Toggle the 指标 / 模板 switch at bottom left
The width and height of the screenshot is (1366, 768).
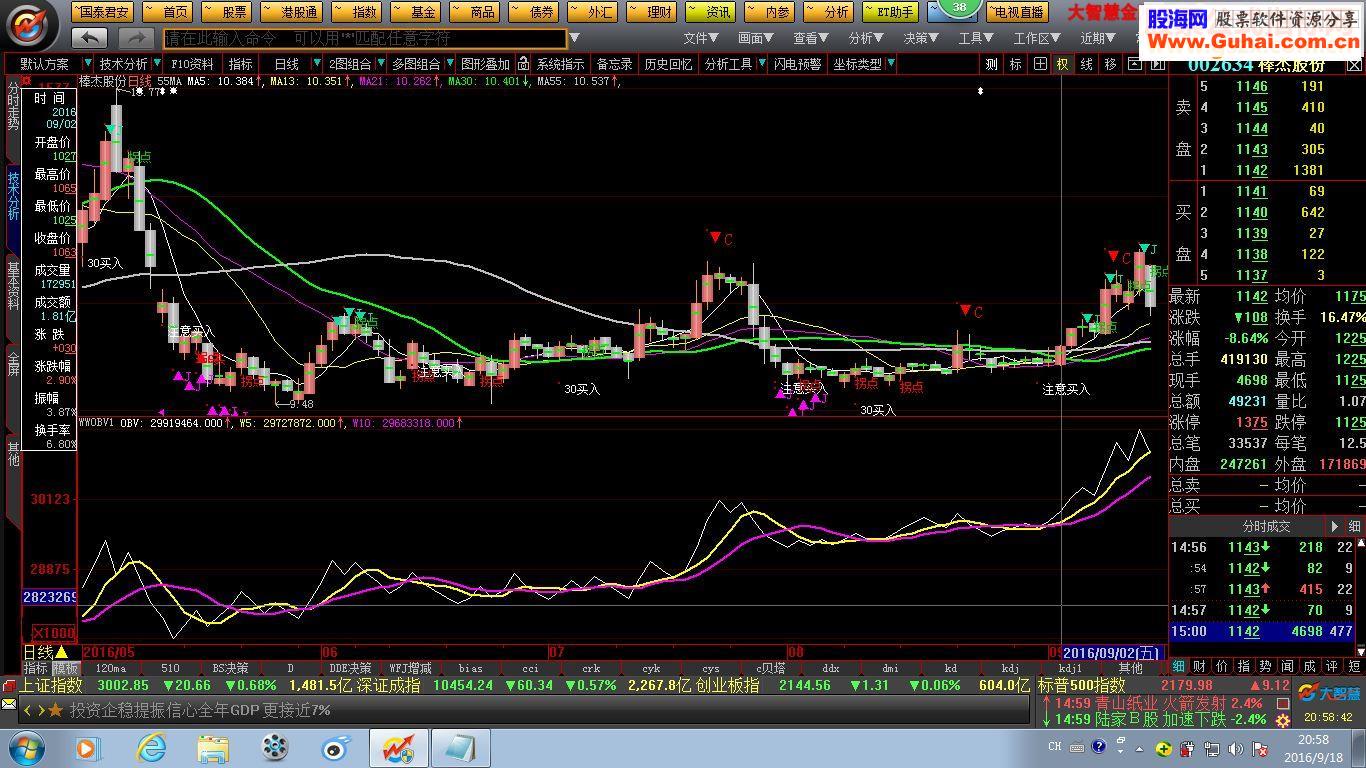[x=51, y=668]
